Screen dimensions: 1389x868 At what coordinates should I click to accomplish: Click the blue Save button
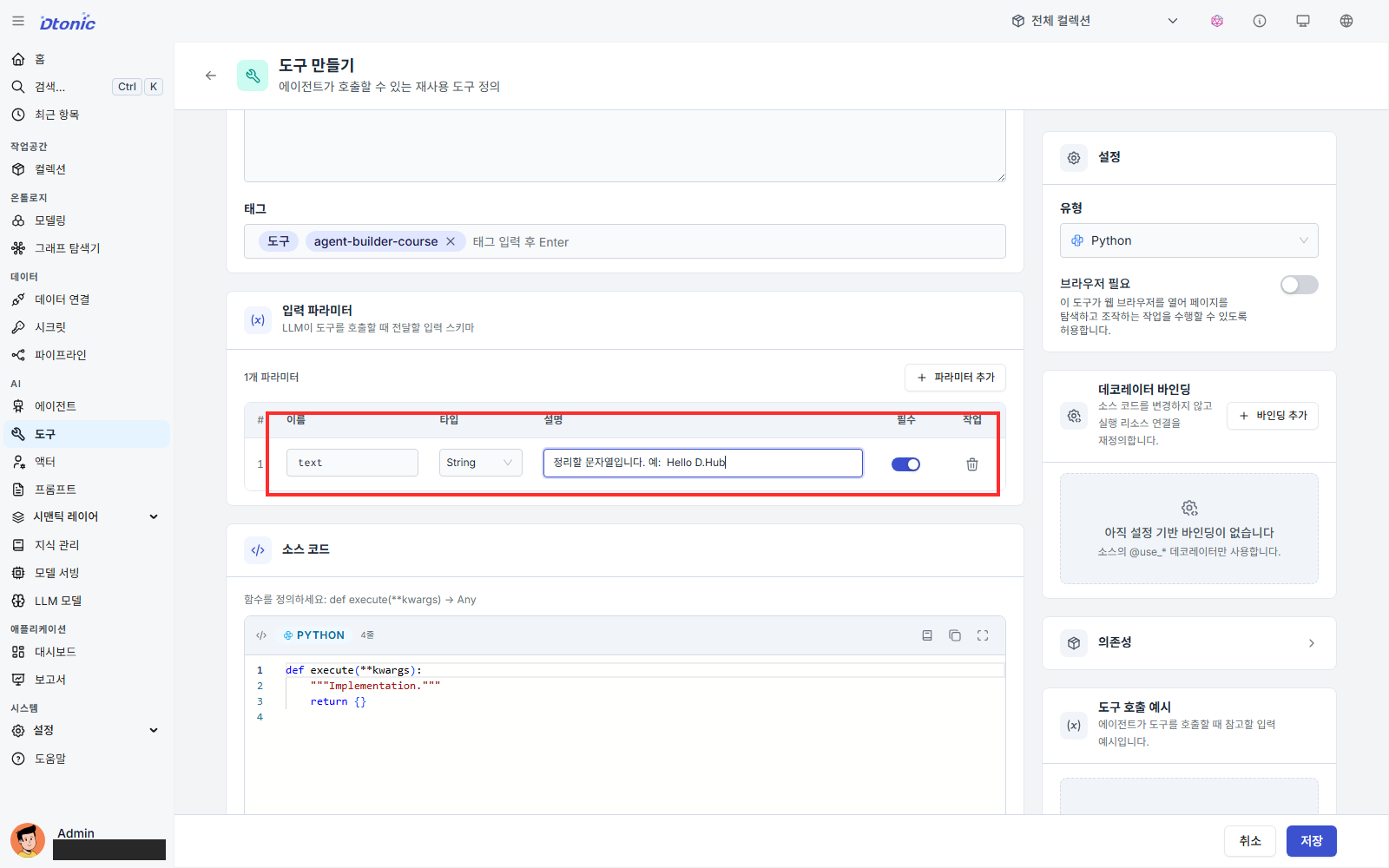(x=1311, y=841)
